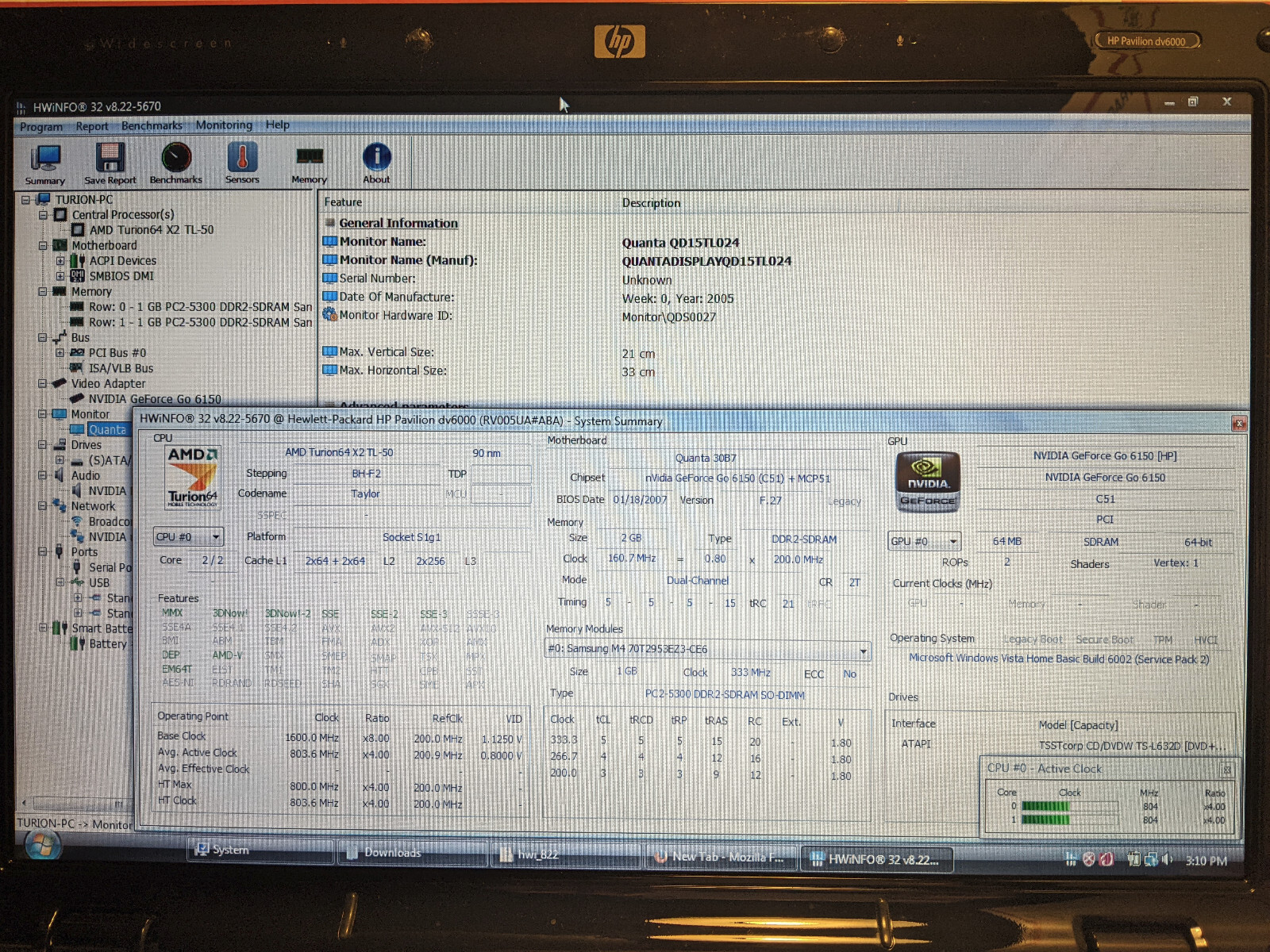Expand the ACPI Devices branch

(60, 261)
